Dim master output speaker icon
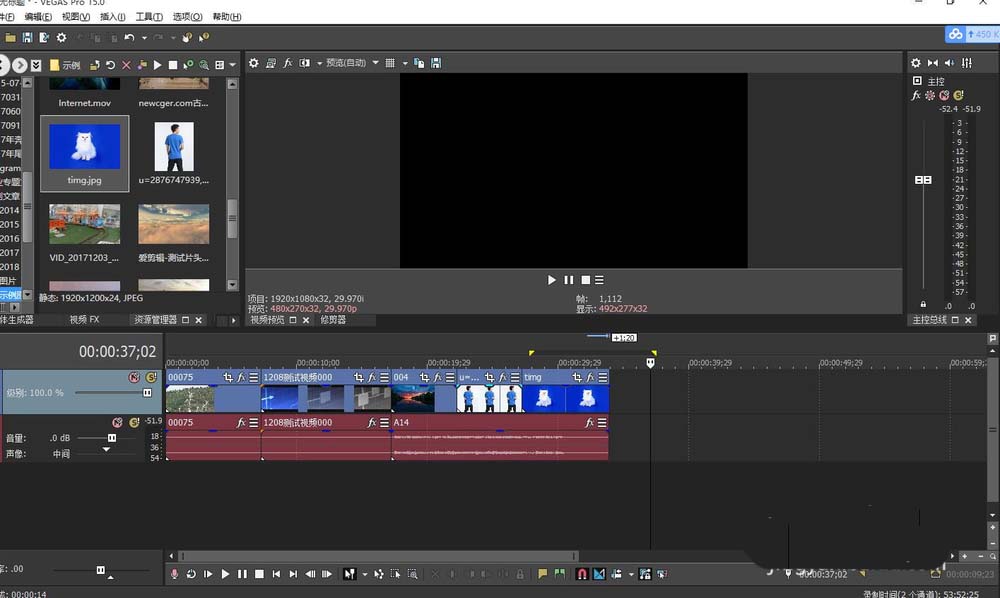1000x598 pixels. tap(950, 63)
